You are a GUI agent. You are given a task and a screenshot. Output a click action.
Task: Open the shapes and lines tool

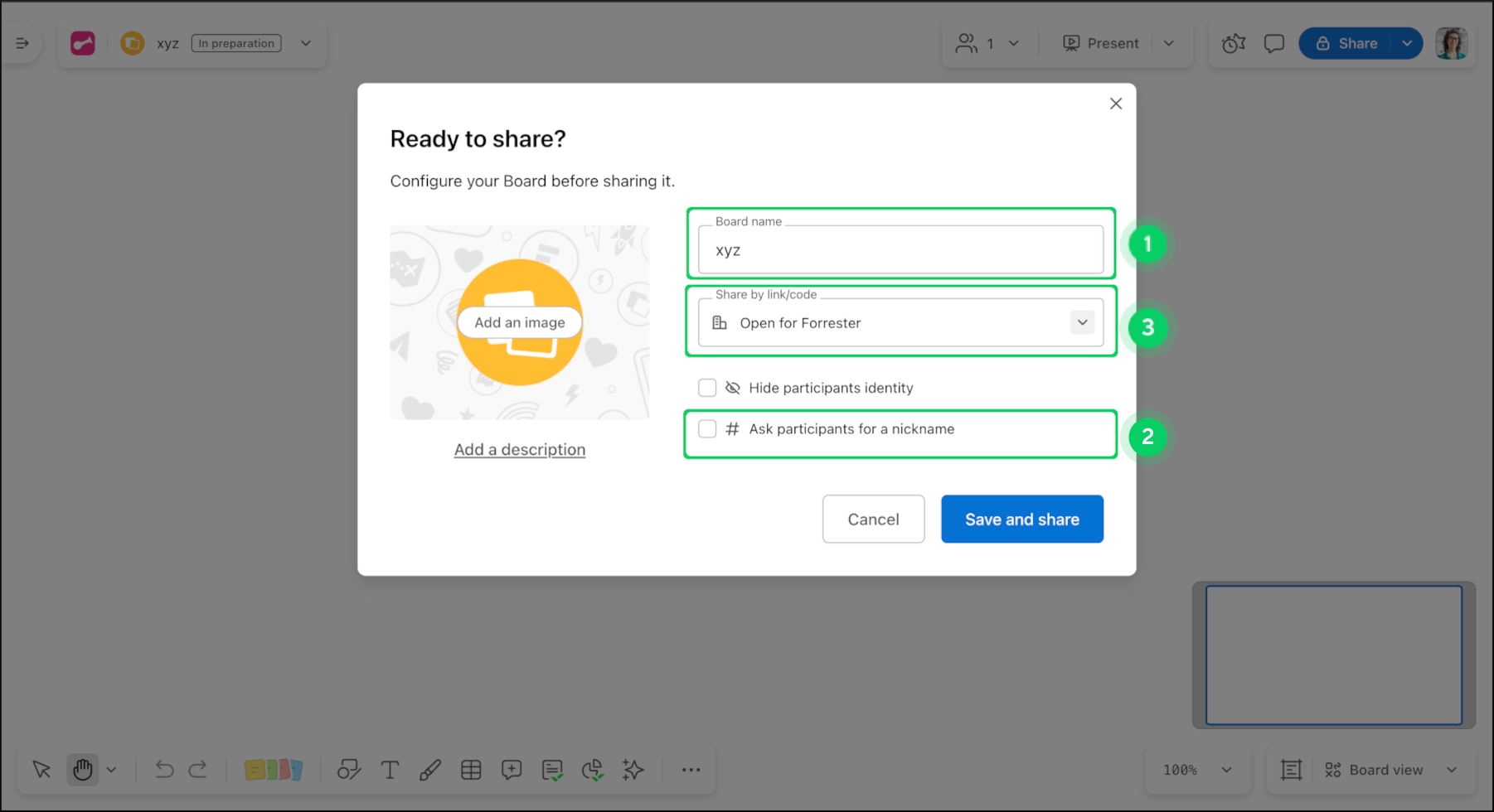[349, 770]
